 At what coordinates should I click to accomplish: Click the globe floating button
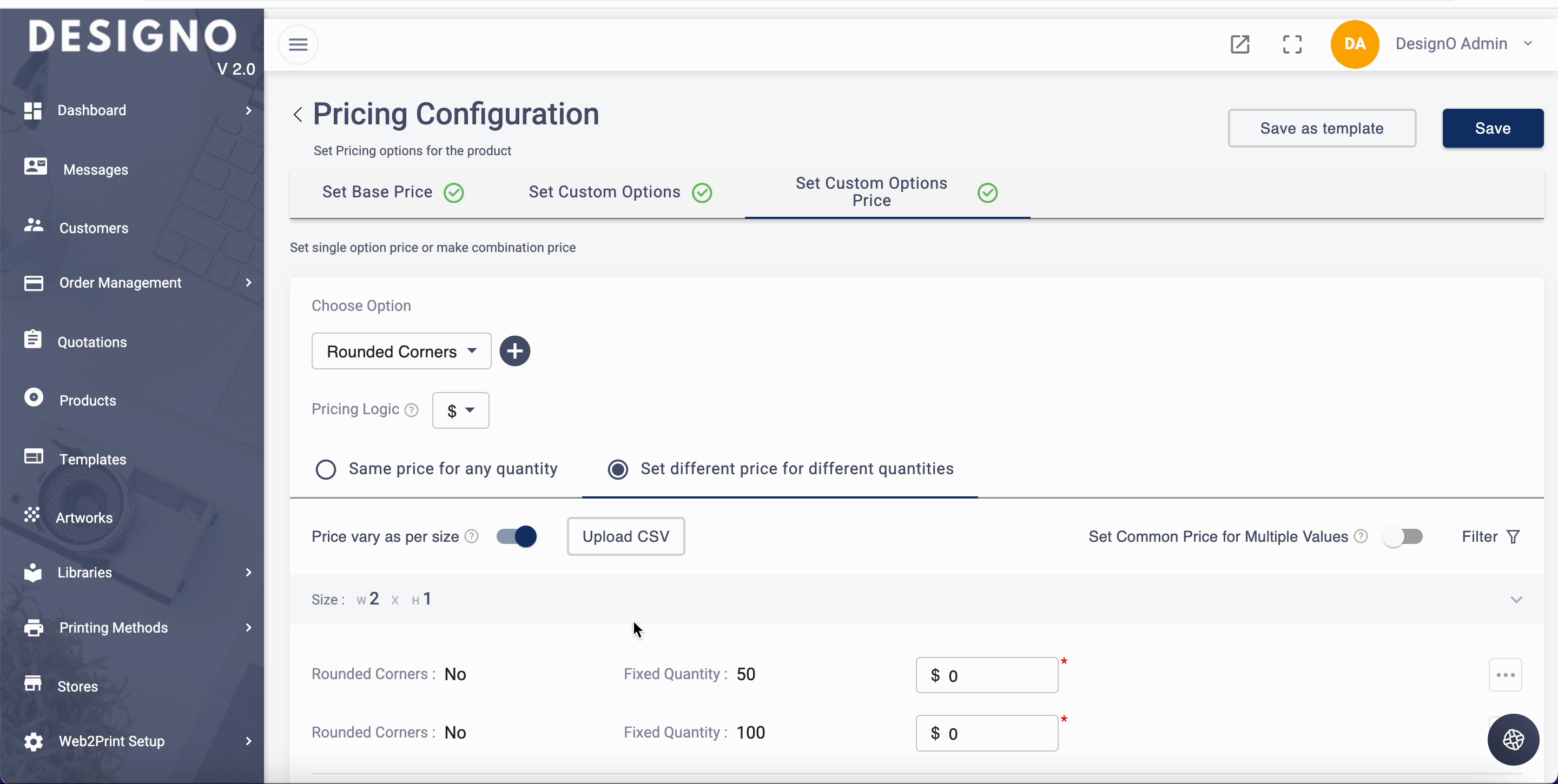[1513, 739]
